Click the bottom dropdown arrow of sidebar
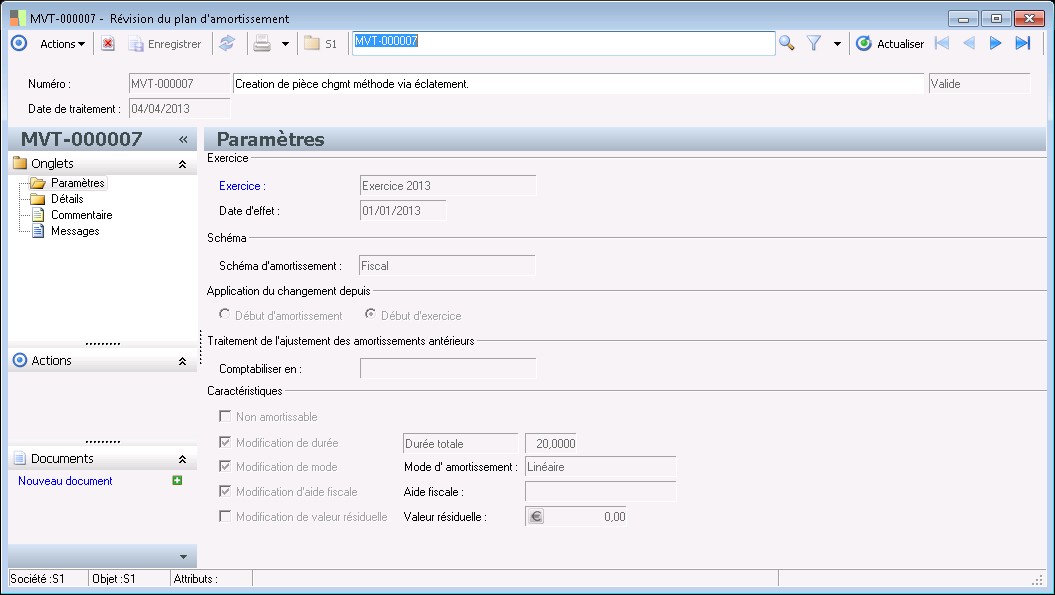 [183, 557]
